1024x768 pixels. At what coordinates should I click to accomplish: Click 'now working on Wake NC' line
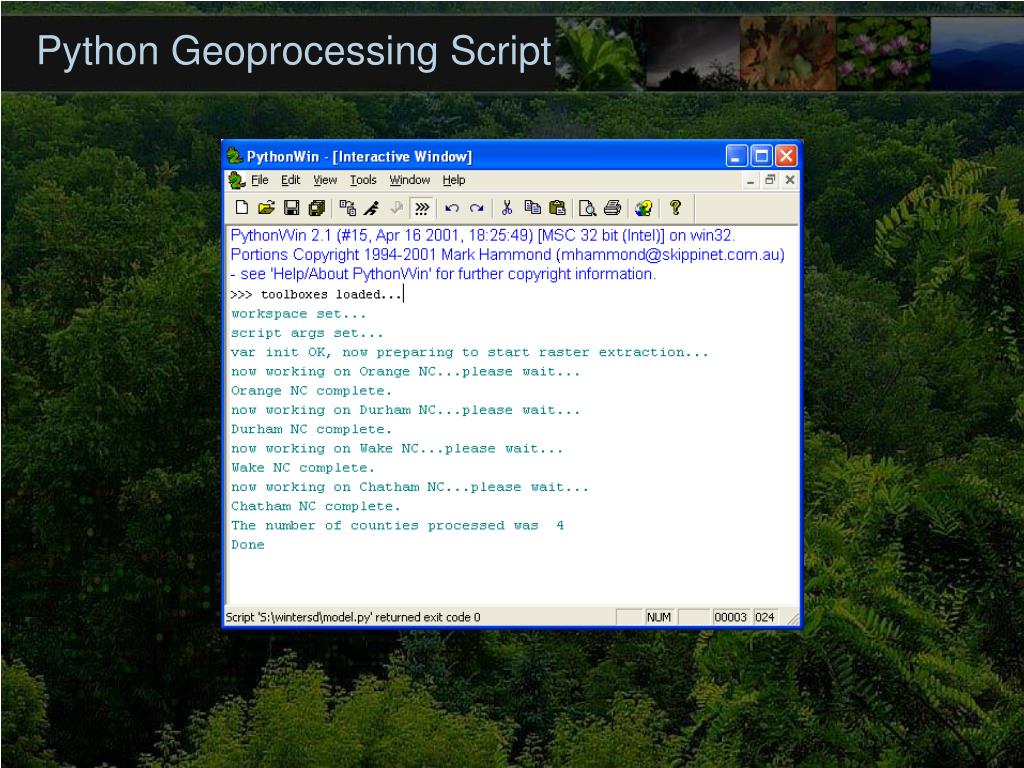click(x=397, y=449)
